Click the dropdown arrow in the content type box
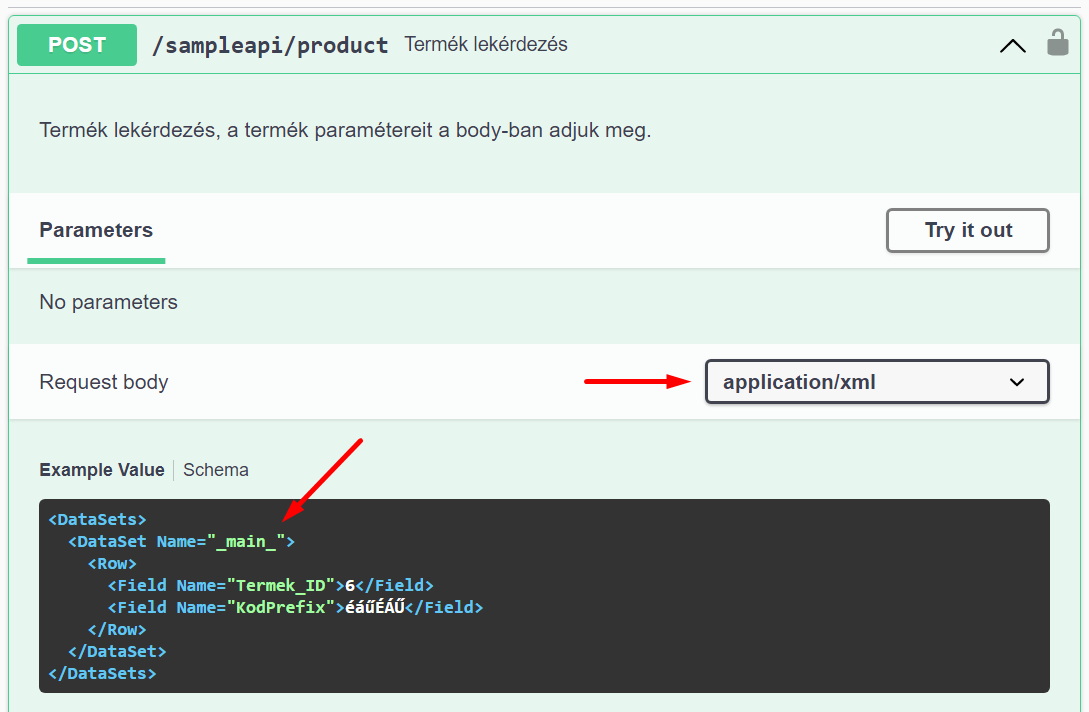 point(1017,382)
